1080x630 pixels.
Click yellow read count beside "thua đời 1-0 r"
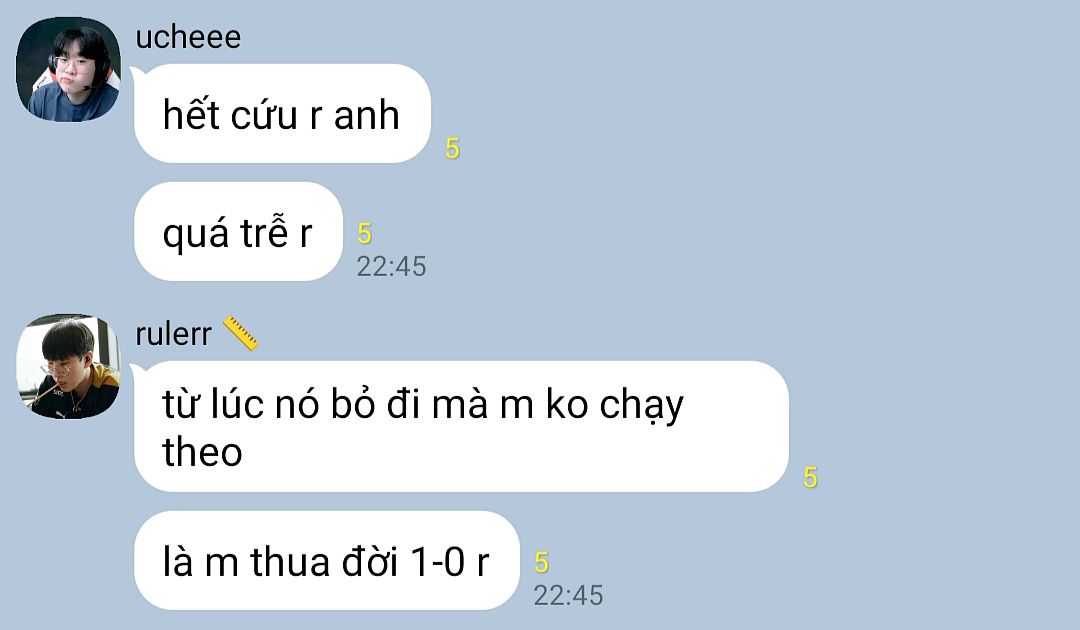click(x=541, y=563)
